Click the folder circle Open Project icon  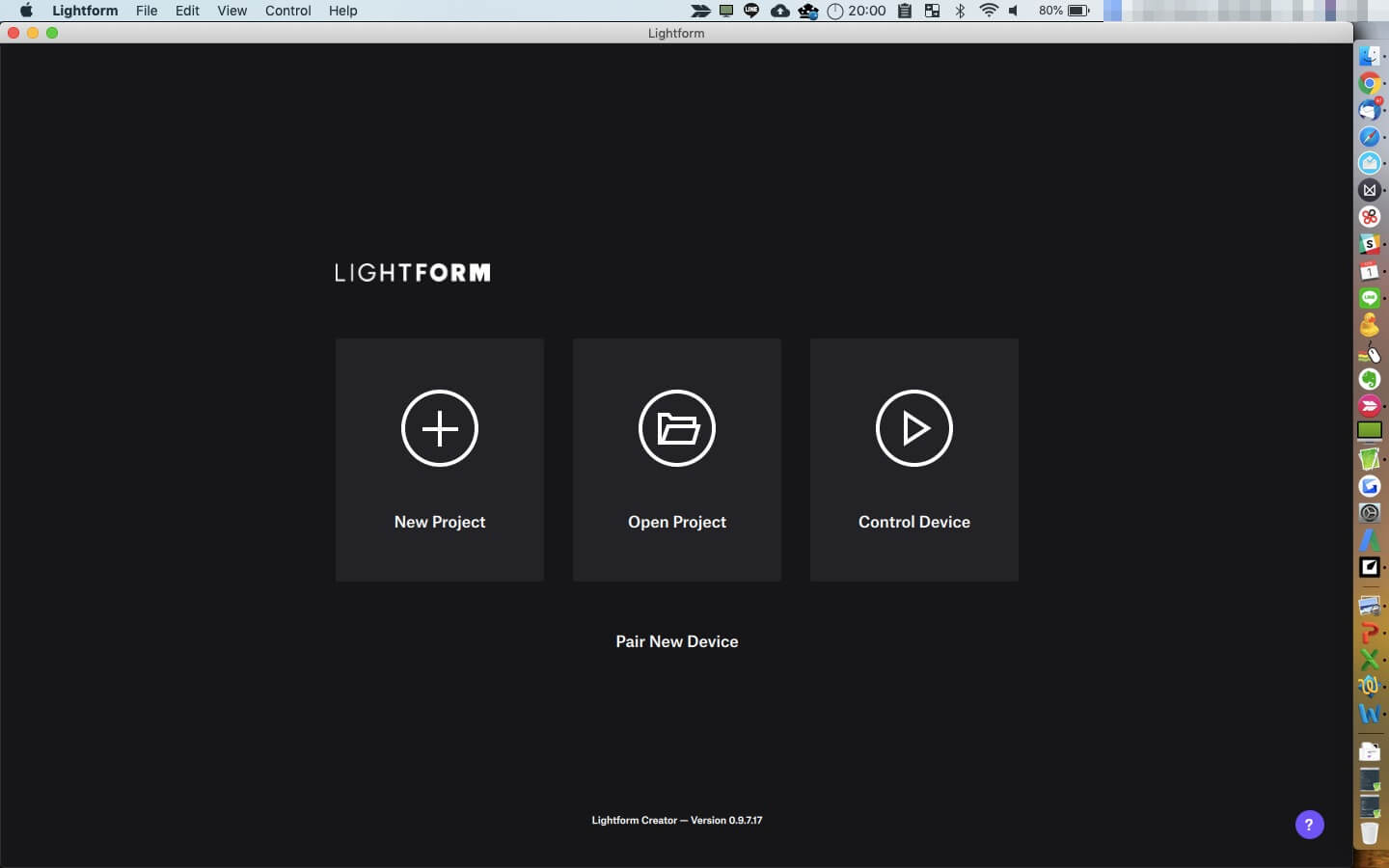pos(677,428)
